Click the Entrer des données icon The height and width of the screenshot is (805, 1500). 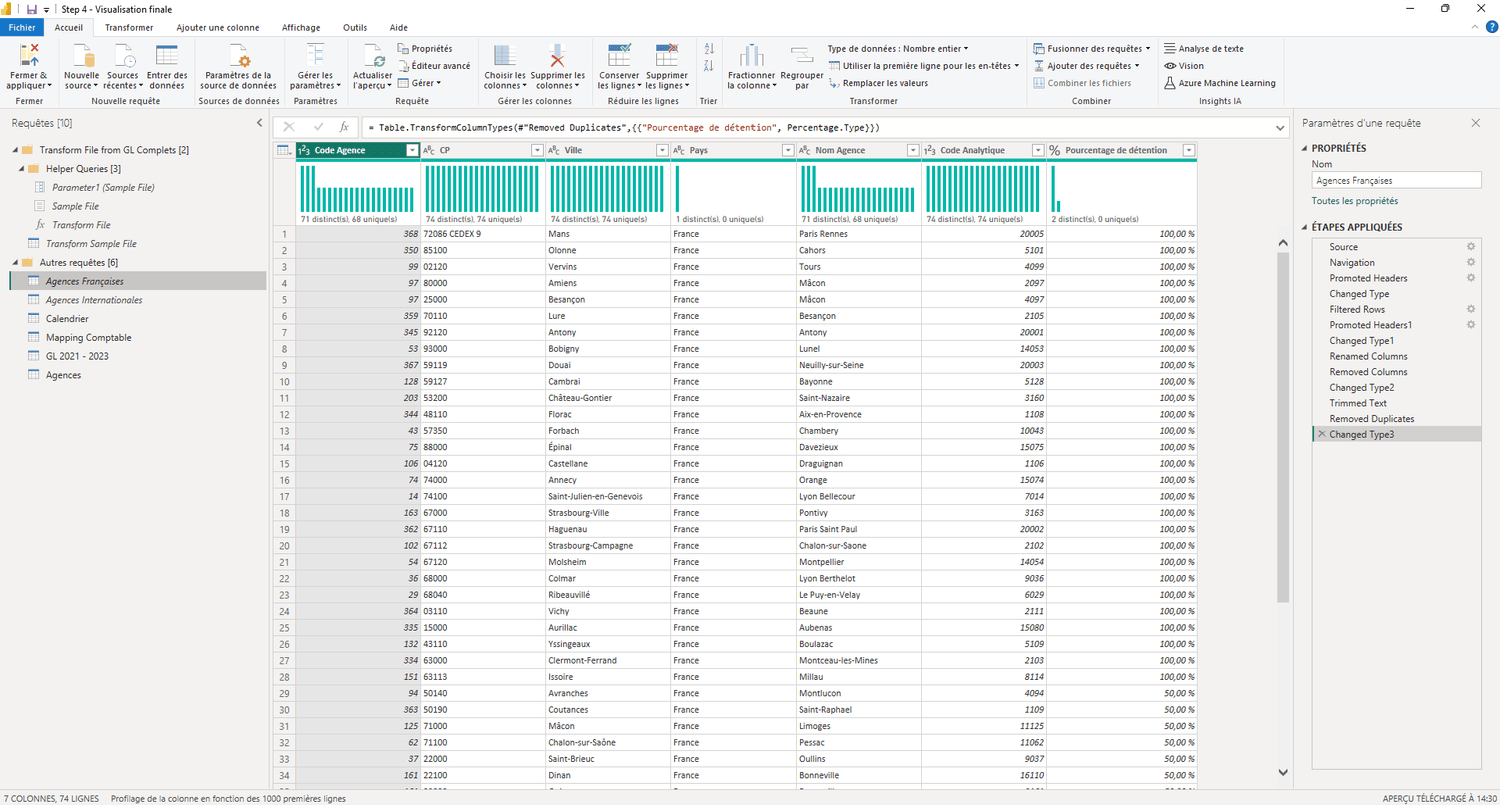click(167, 55)
